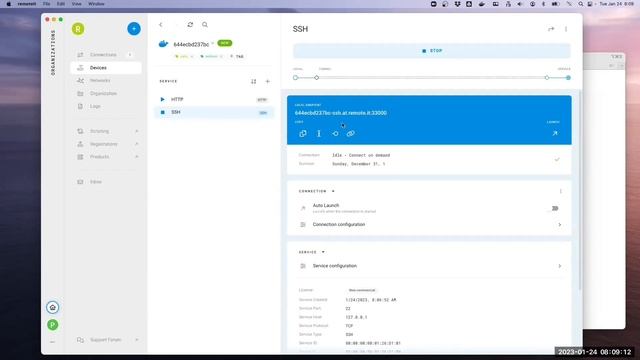Click the local node on the connection diagram
Image resolution: width=640 pixels, height=360 pixels.
[296, 78]
